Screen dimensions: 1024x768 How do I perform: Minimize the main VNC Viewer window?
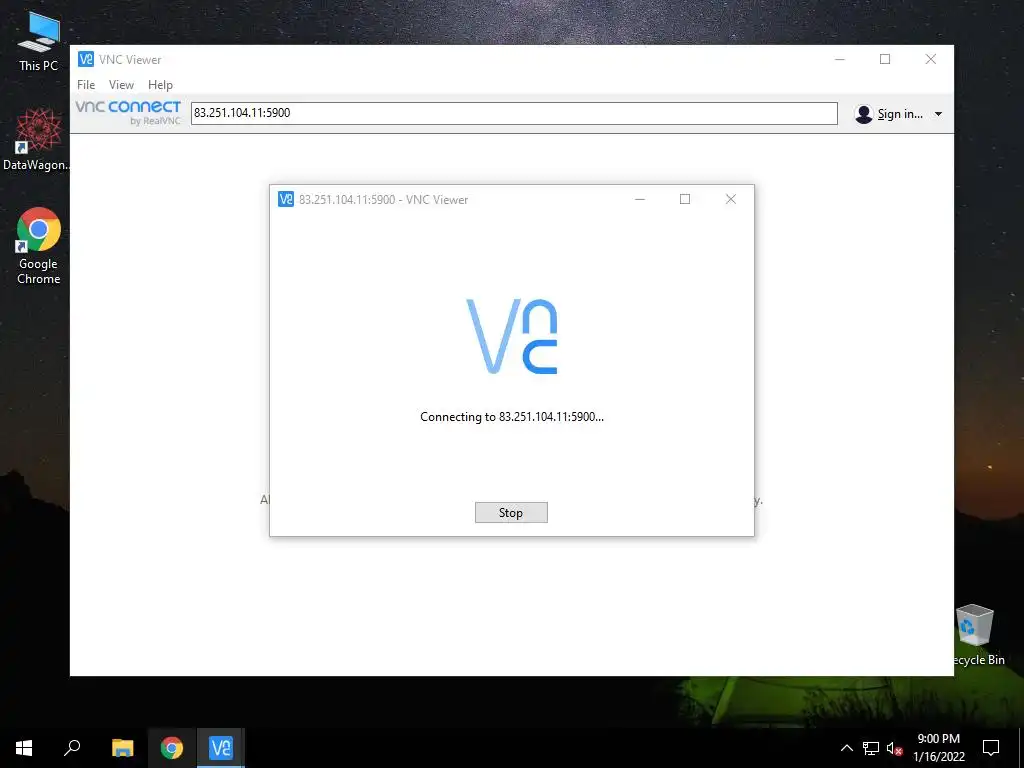click(x=840, y=59)
